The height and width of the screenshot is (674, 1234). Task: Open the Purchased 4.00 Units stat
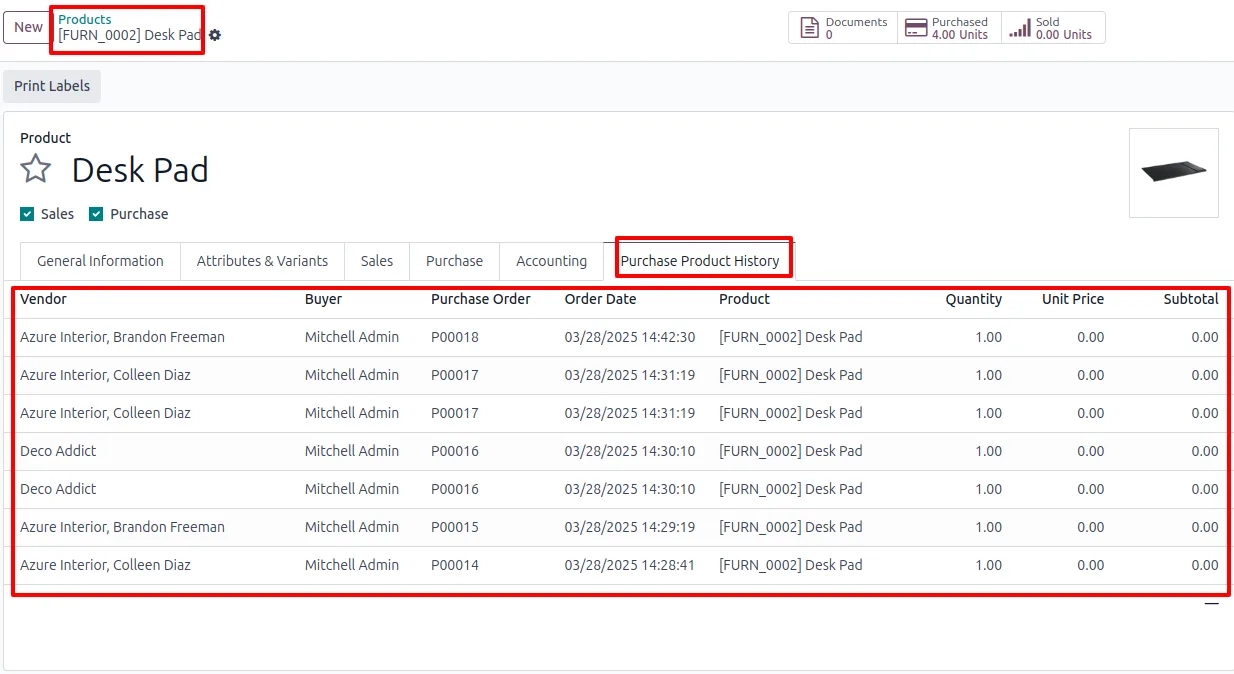click(949, 28)
